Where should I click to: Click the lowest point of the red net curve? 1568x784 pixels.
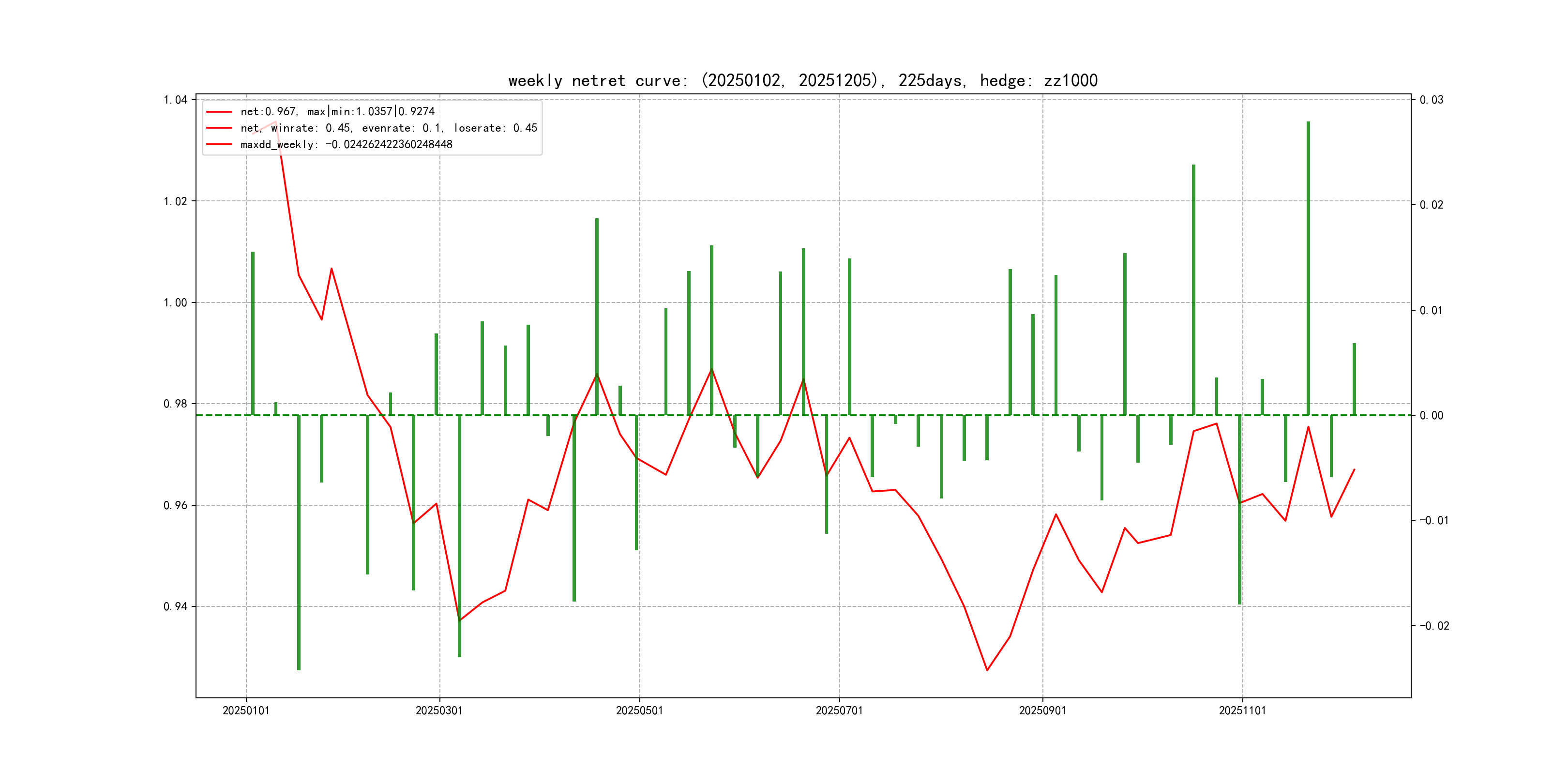click(x=987, y=670)
